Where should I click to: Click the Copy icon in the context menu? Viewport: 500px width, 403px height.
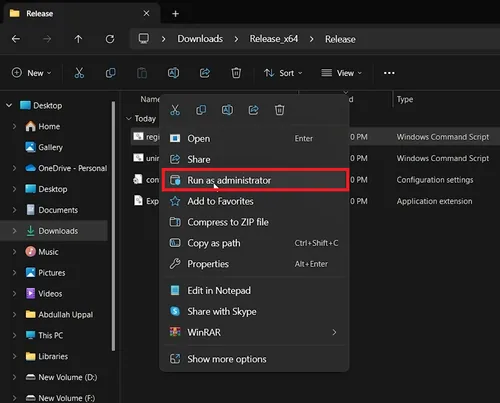tap(201, 110)
